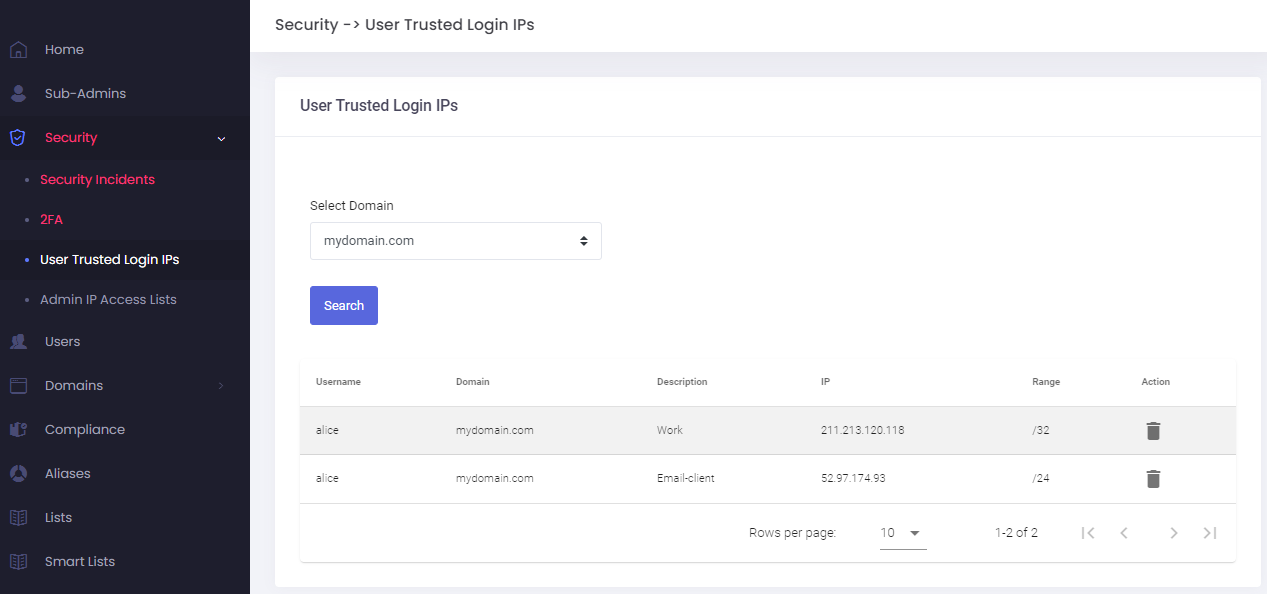Open the Users section icon
The image size is (1267, 594).
coord(17,341)
